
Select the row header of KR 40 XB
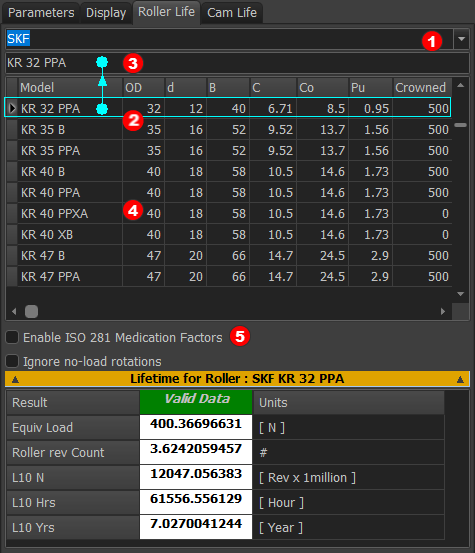(12, 235)
